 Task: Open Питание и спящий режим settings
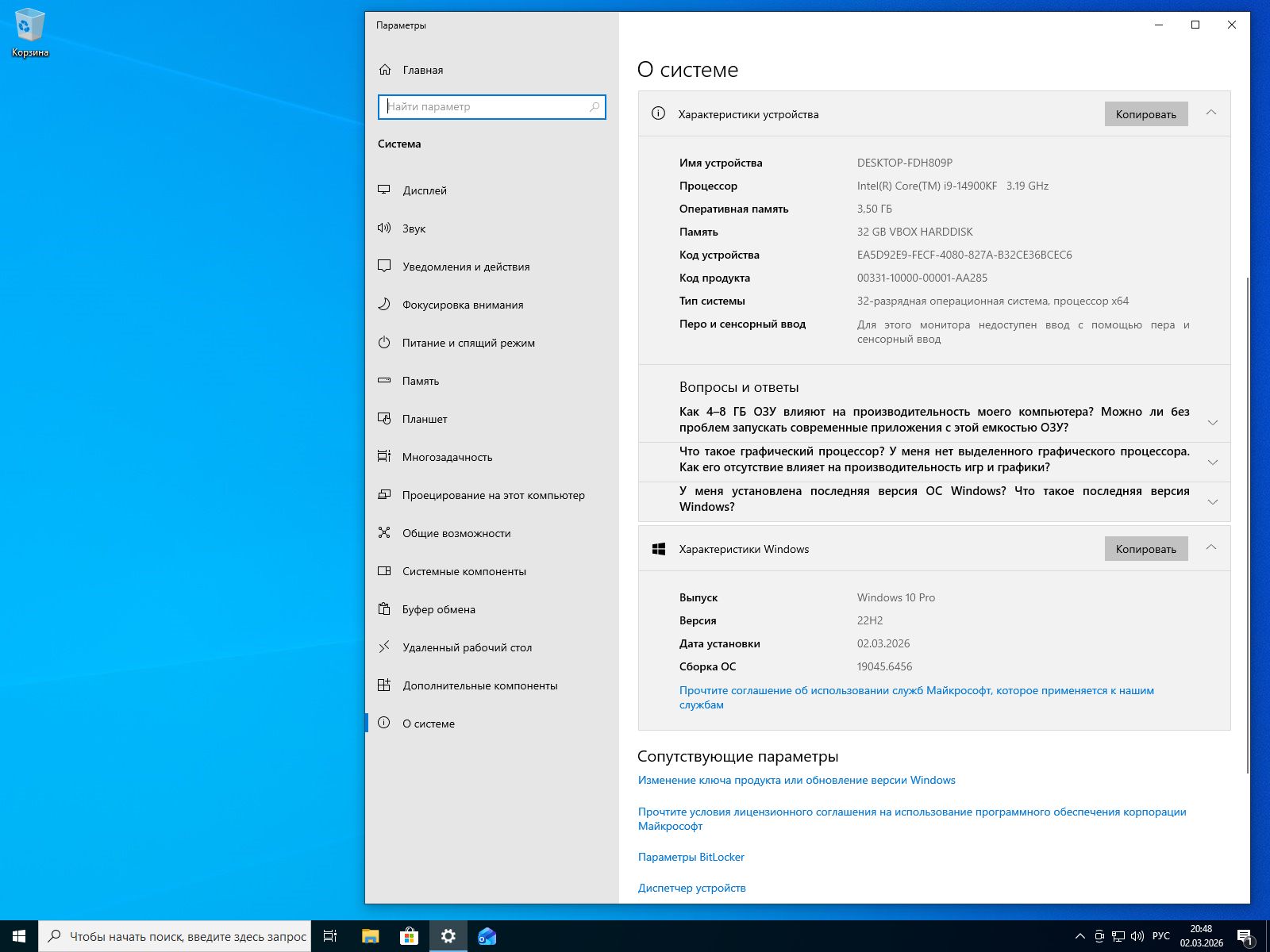coord(468,343)
